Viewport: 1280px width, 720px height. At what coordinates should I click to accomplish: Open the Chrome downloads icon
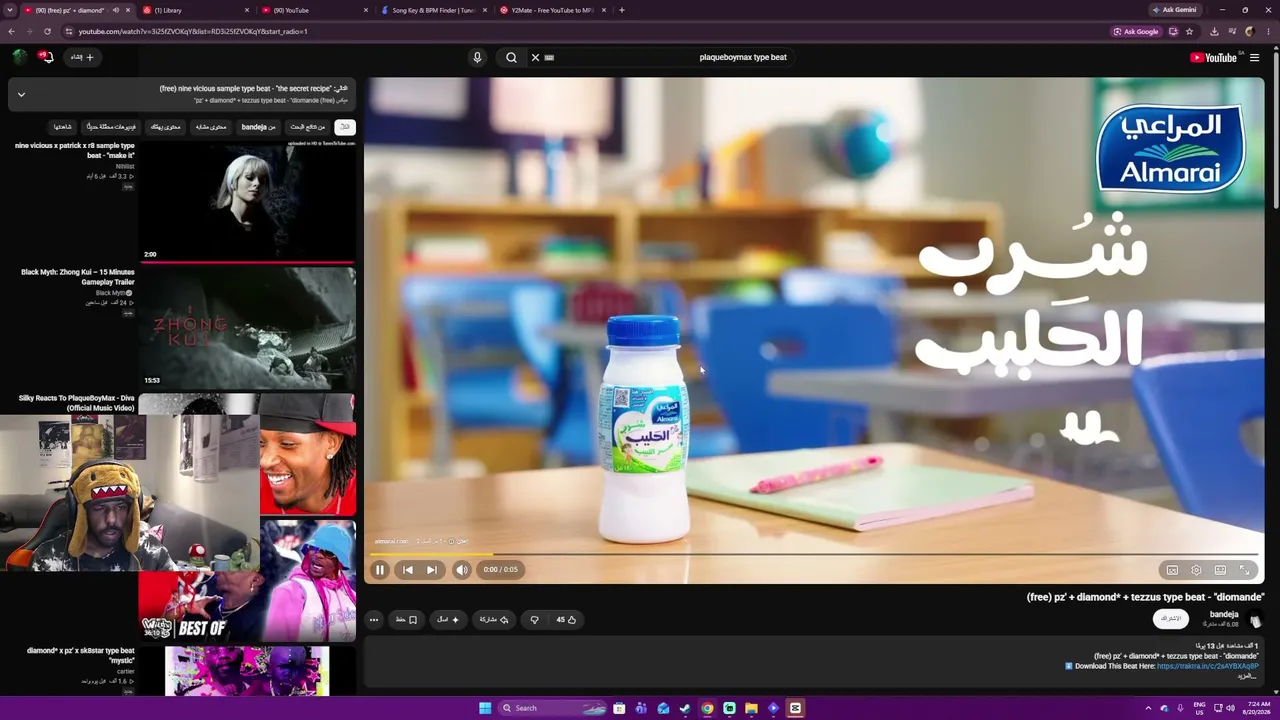(1214, 31)
